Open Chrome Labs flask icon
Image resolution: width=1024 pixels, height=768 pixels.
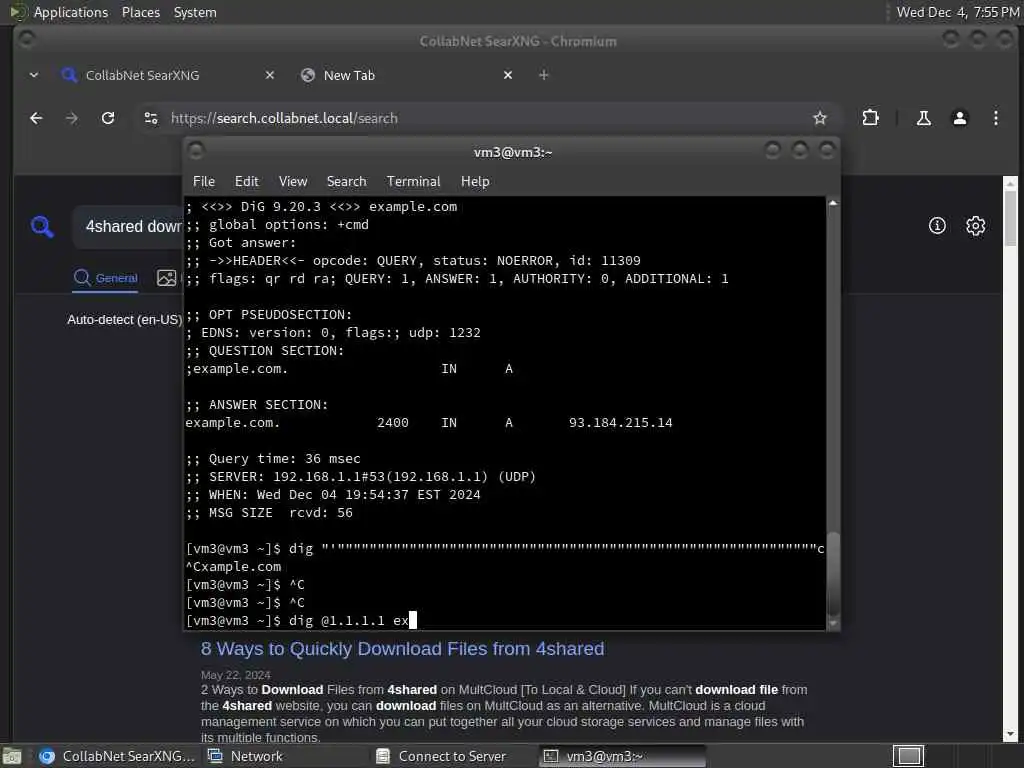pyautogui.click(x=923, y=118)
